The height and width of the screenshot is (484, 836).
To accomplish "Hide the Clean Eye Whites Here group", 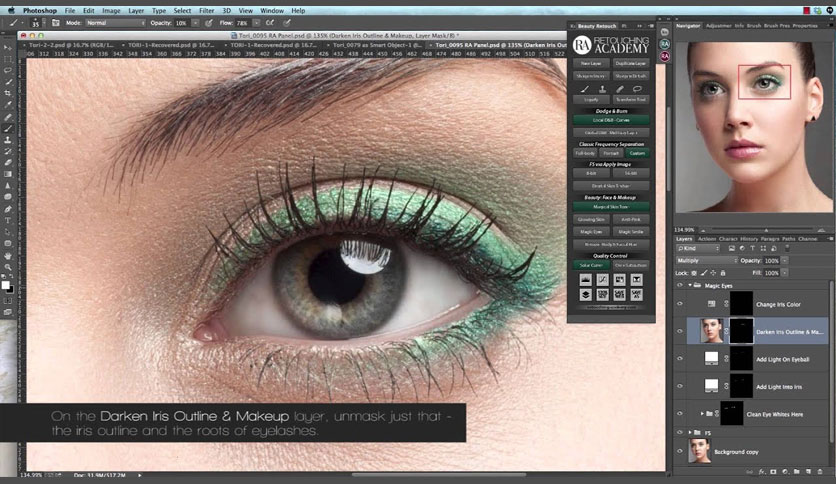I will (x=680, y=414).
